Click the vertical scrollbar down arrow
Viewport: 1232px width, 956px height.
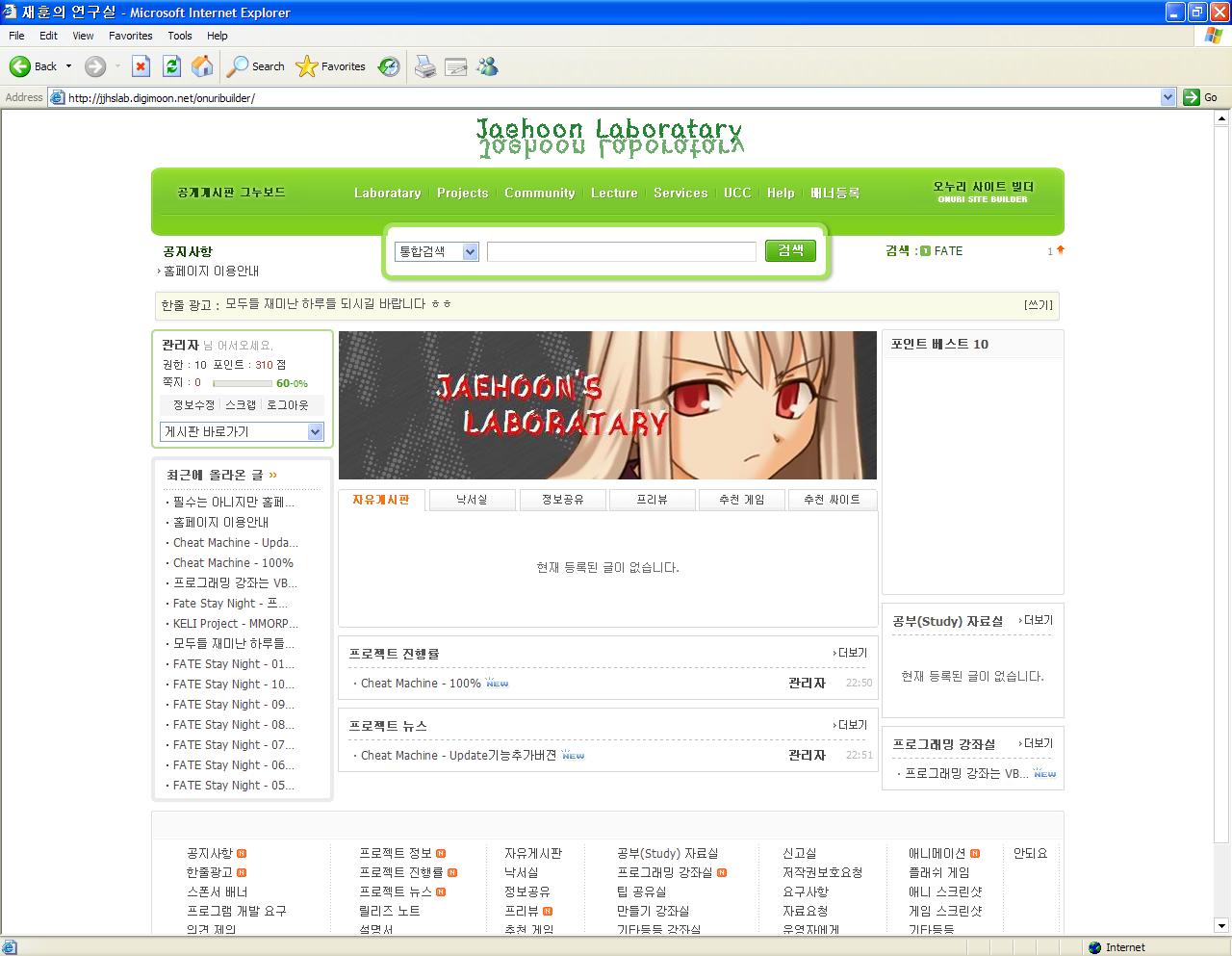pyautogui.click(x=1222, y=926)
